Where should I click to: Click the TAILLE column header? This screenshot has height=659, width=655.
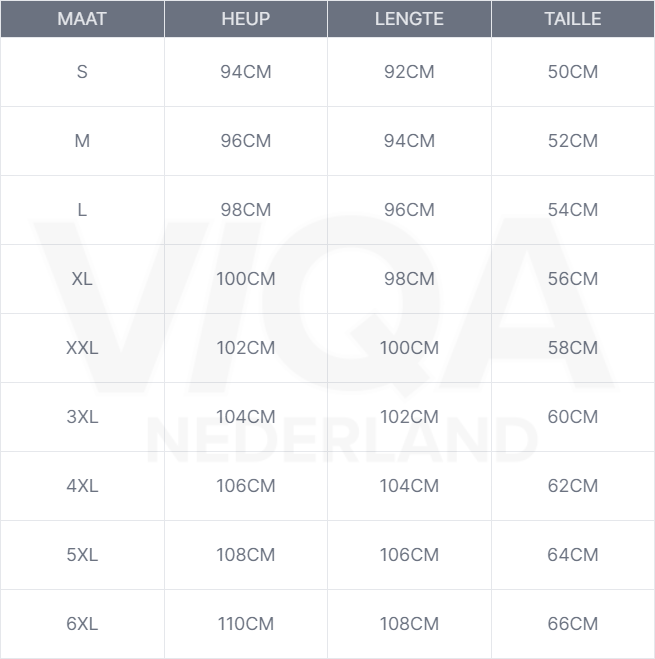[573, 19]
